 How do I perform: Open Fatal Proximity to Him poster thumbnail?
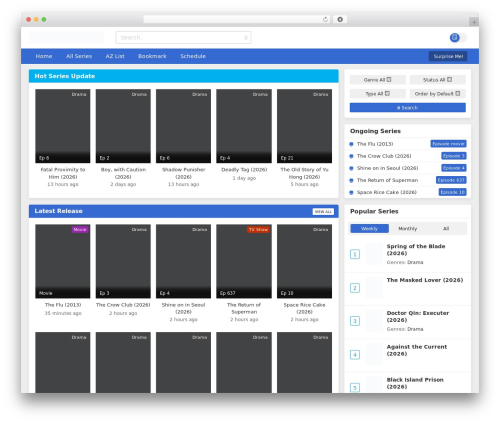[63, 126]
